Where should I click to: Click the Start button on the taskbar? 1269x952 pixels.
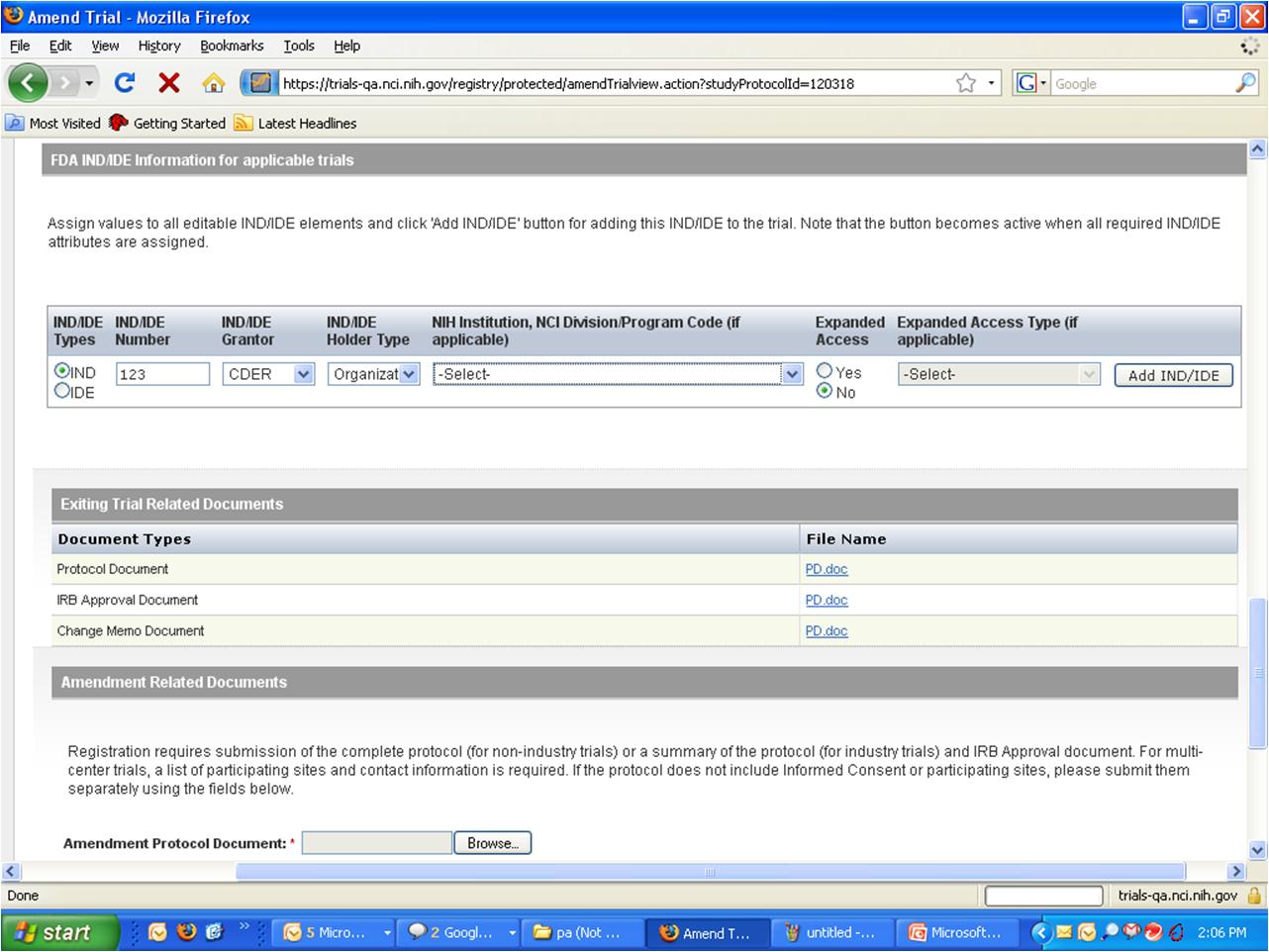(x=57, y=932)
